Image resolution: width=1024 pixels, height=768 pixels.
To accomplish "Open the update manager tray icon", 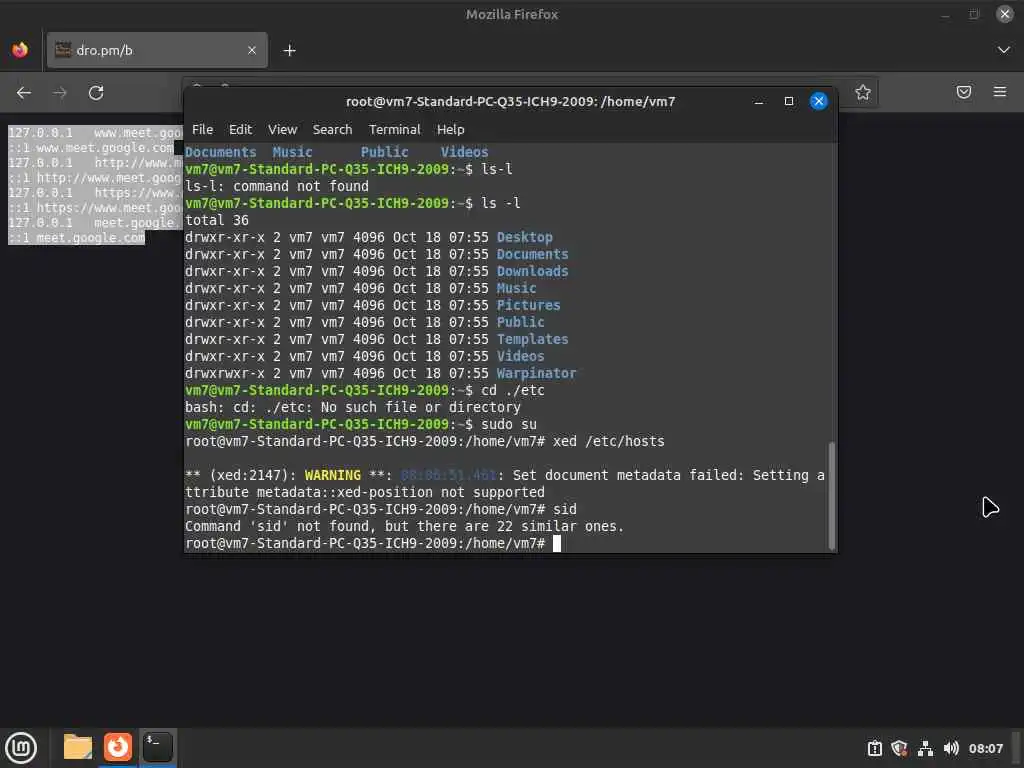I will (x=874, y=748).
